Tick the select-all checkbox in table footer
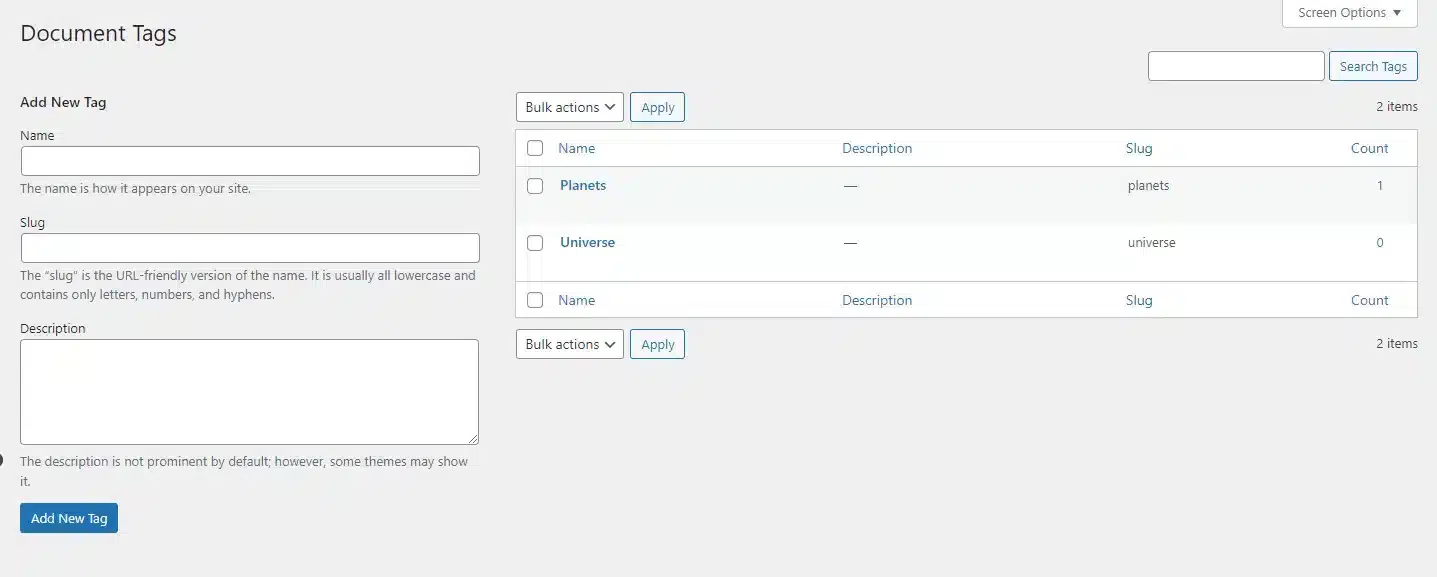1437x577 pixels. (535, 300)
